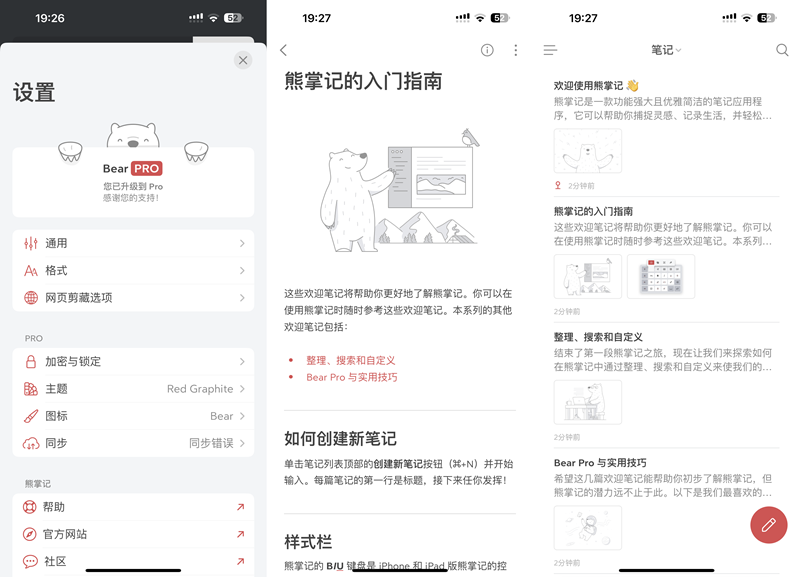This screenshot has width=800, height=577.
Task: Click the cloud sync icon beside 同步
Action: [x=31, y=443]
